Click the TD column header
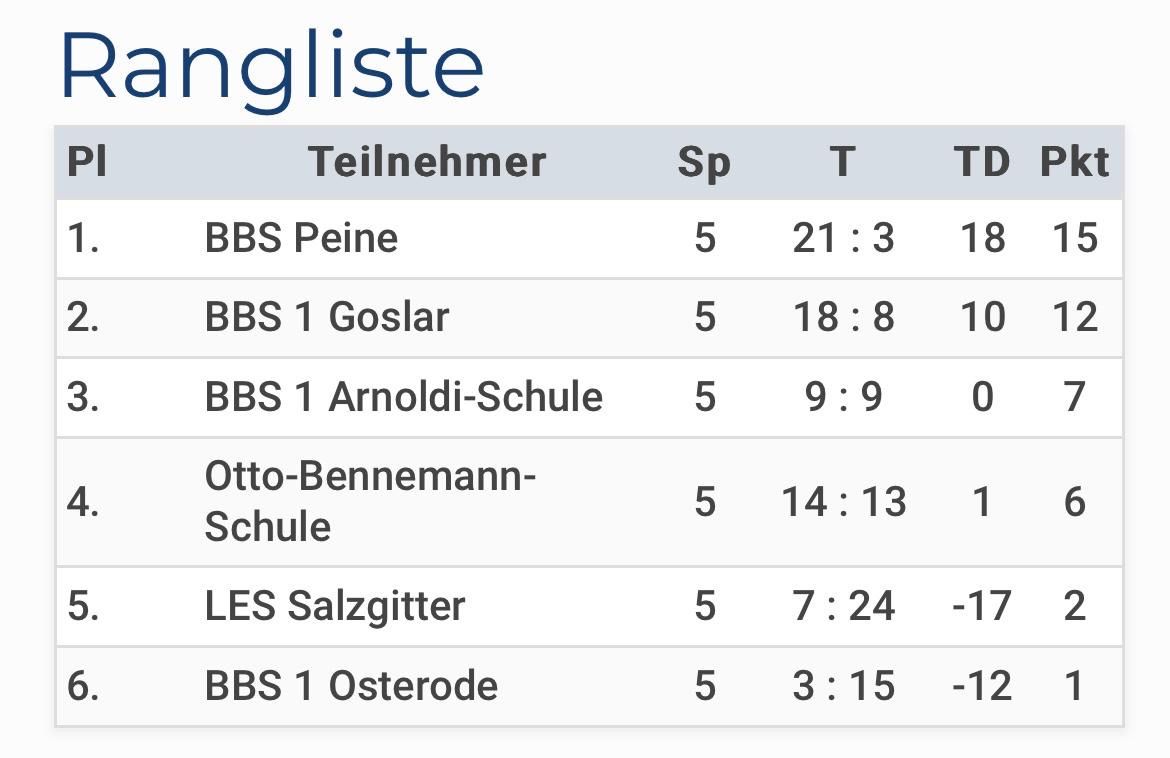Screen dimensions: 1170x758 pyautogui.click(x=982, y=162)
